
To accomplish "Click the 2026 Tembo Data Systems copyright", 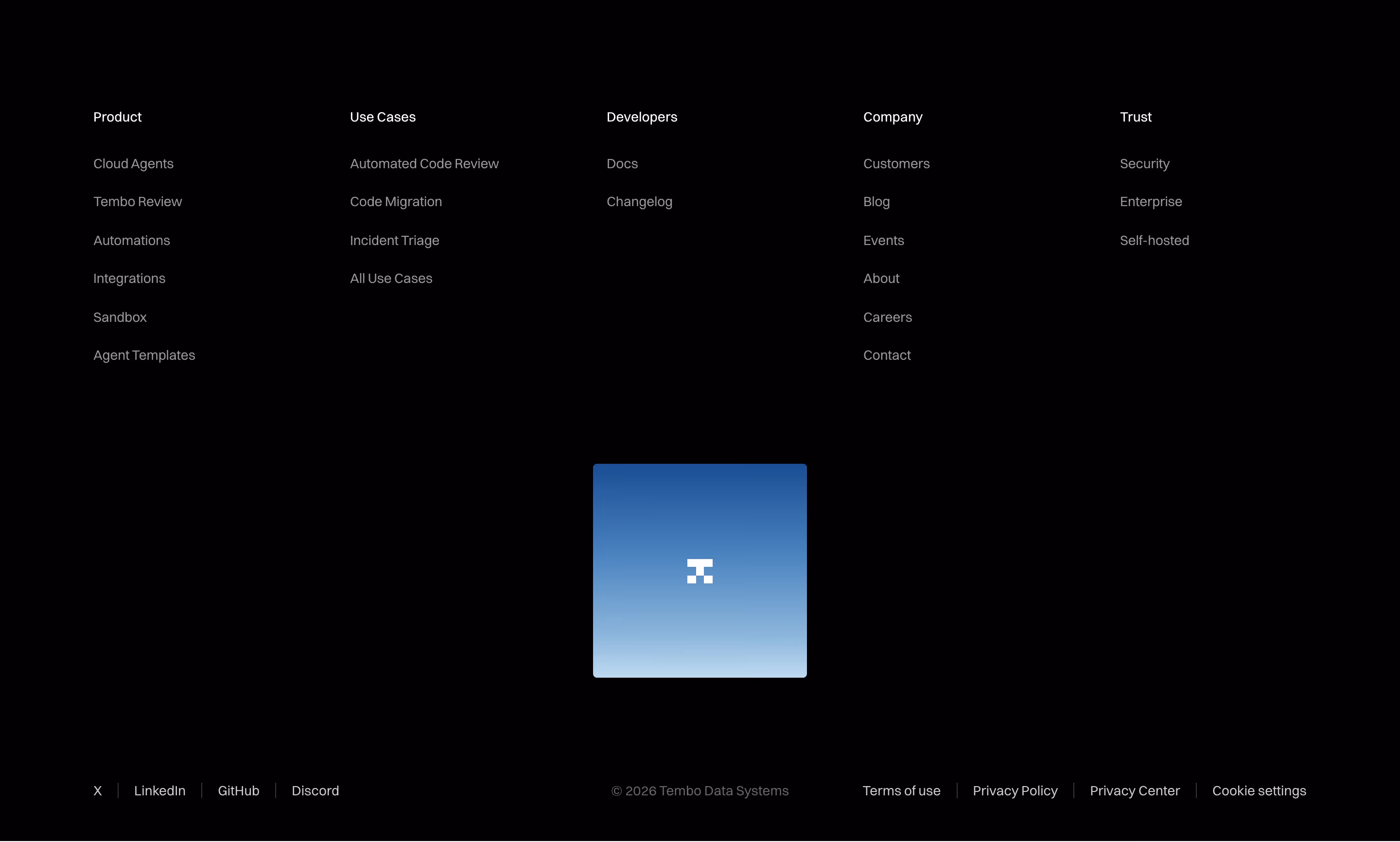I will [x=700, y=790].
